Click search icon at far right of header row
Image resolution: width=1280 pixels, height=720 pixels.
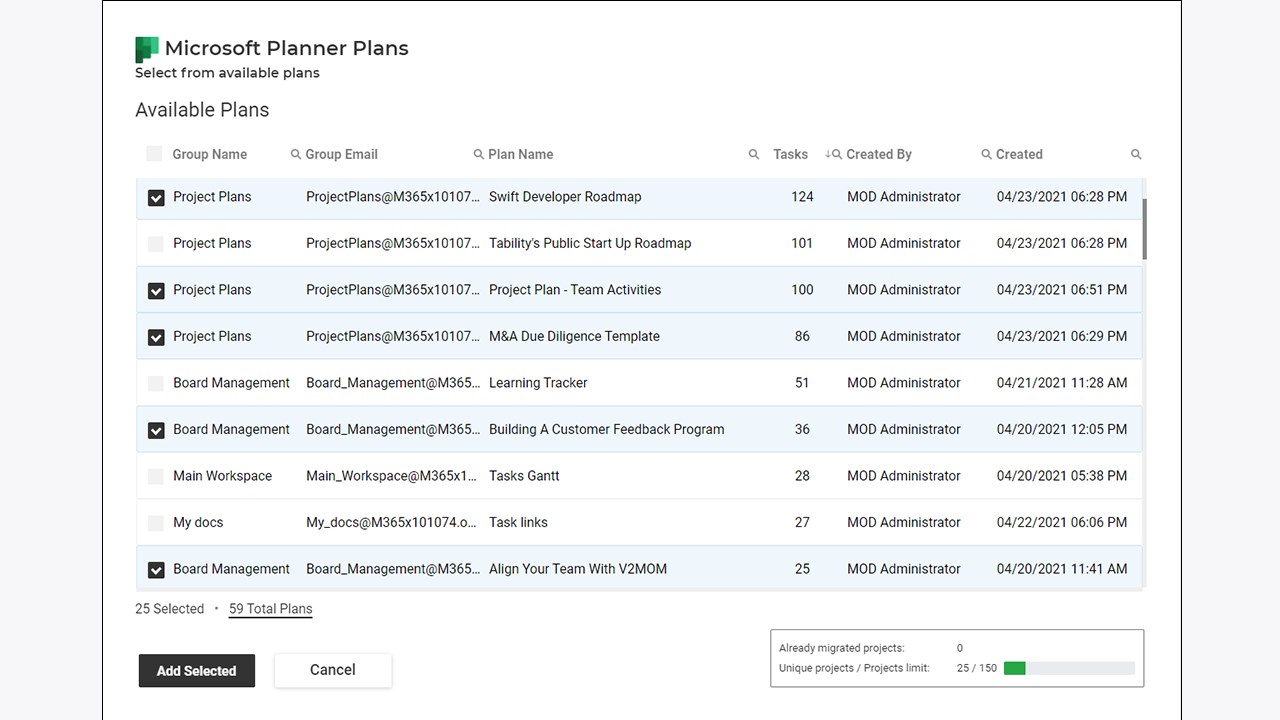point(1136,154)
